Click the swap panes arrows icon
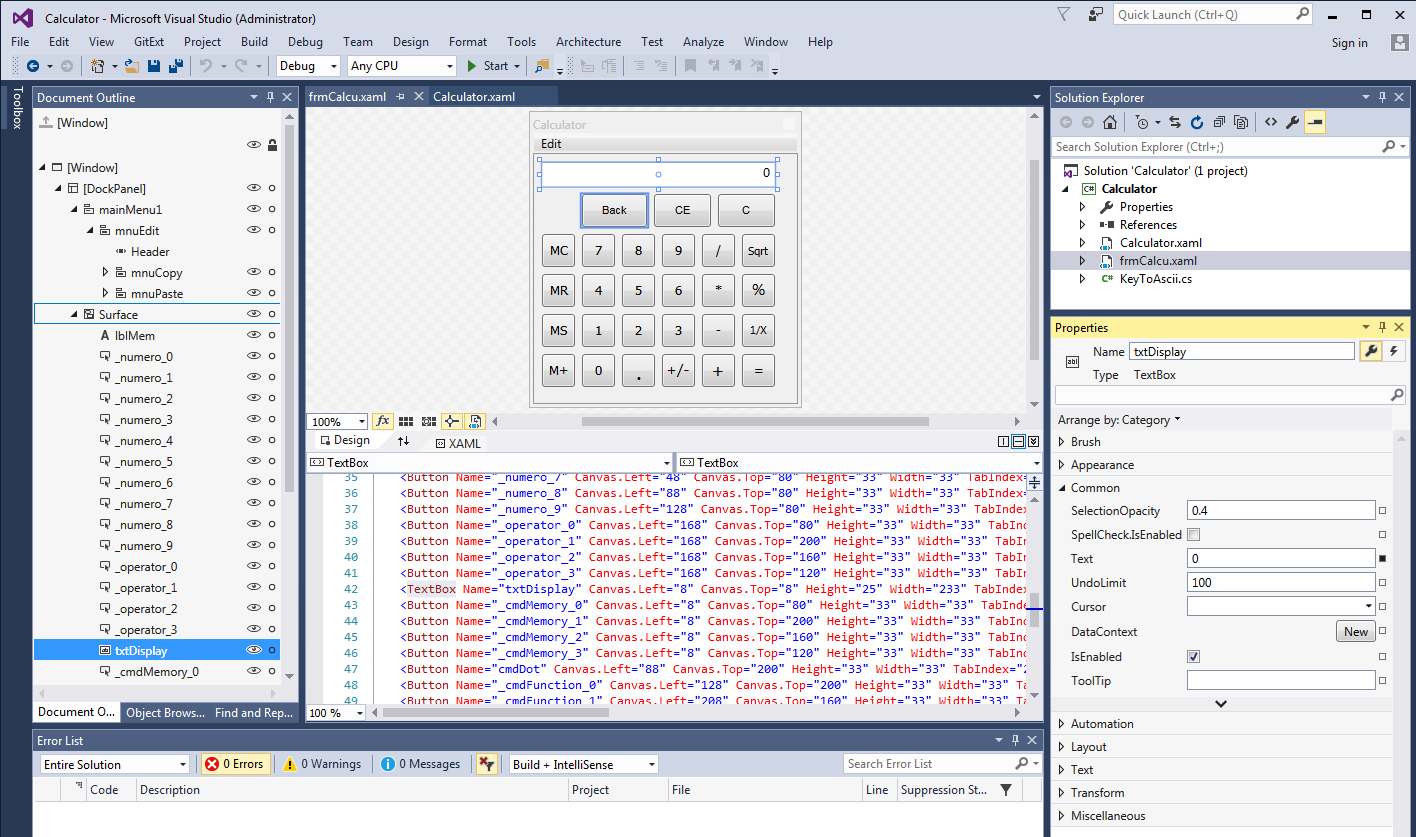The width and height of the screenshot is (1416, 837). coord(404,441)
